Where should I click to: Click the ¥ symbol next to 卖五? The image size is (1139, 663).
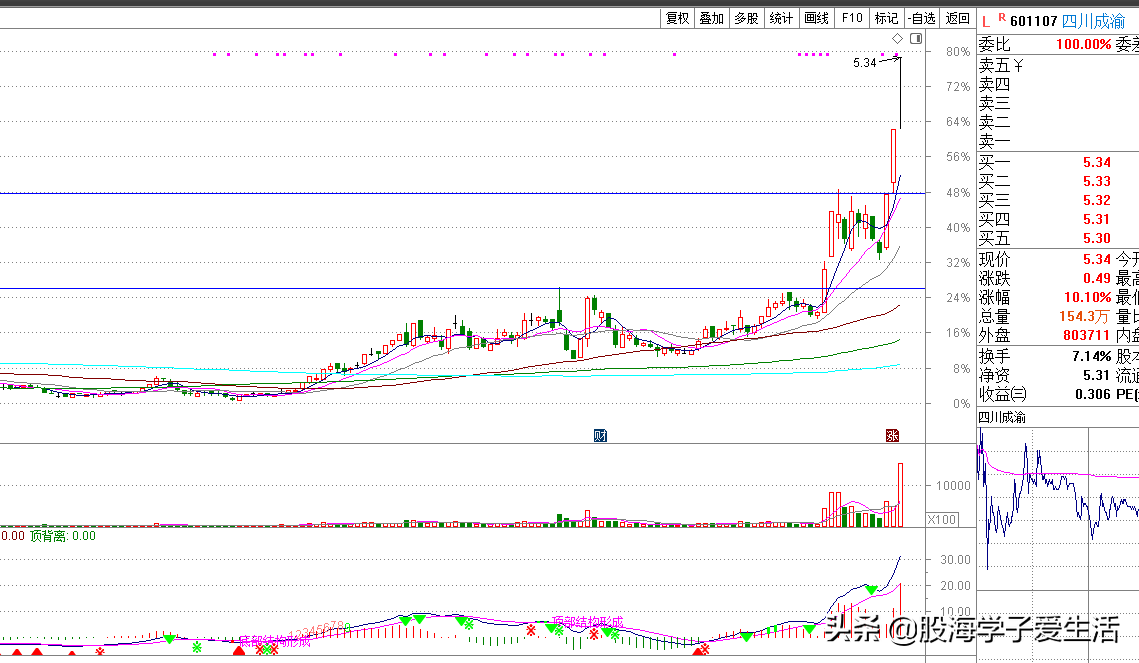1018,66
